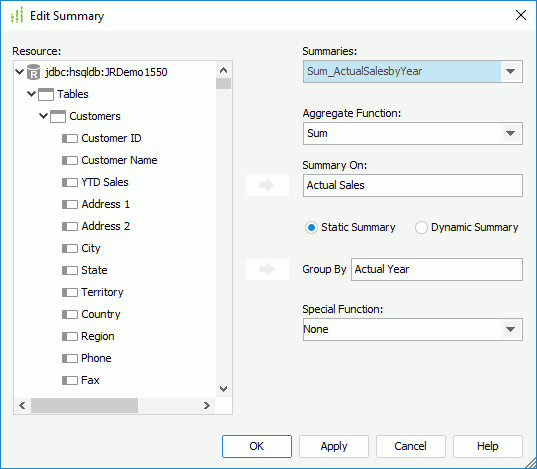Open Help for Edit Summary
The image size is (537, 469).
click(488, 446)
